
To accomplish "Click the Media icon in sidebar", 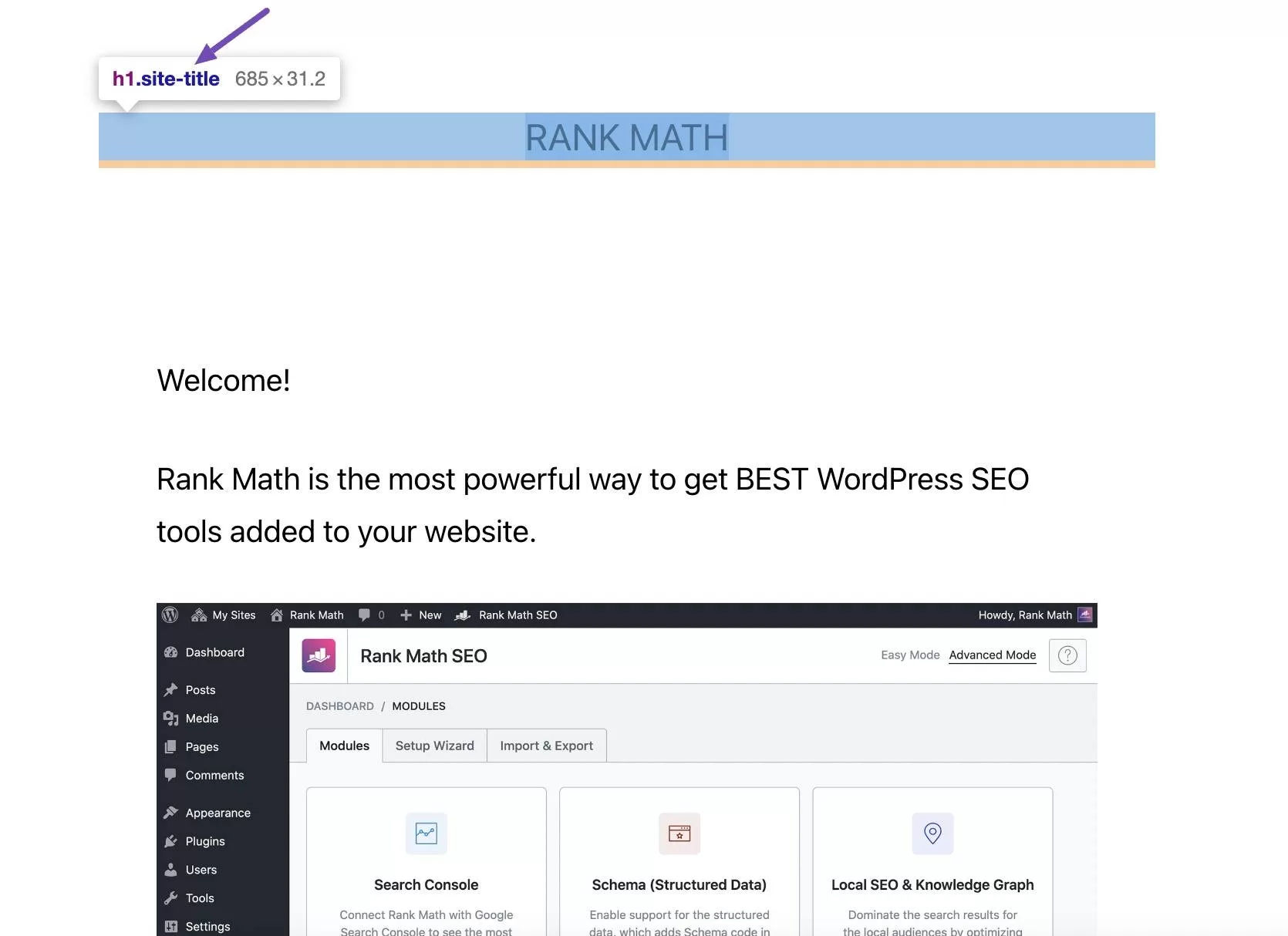I will pos(171,719).
